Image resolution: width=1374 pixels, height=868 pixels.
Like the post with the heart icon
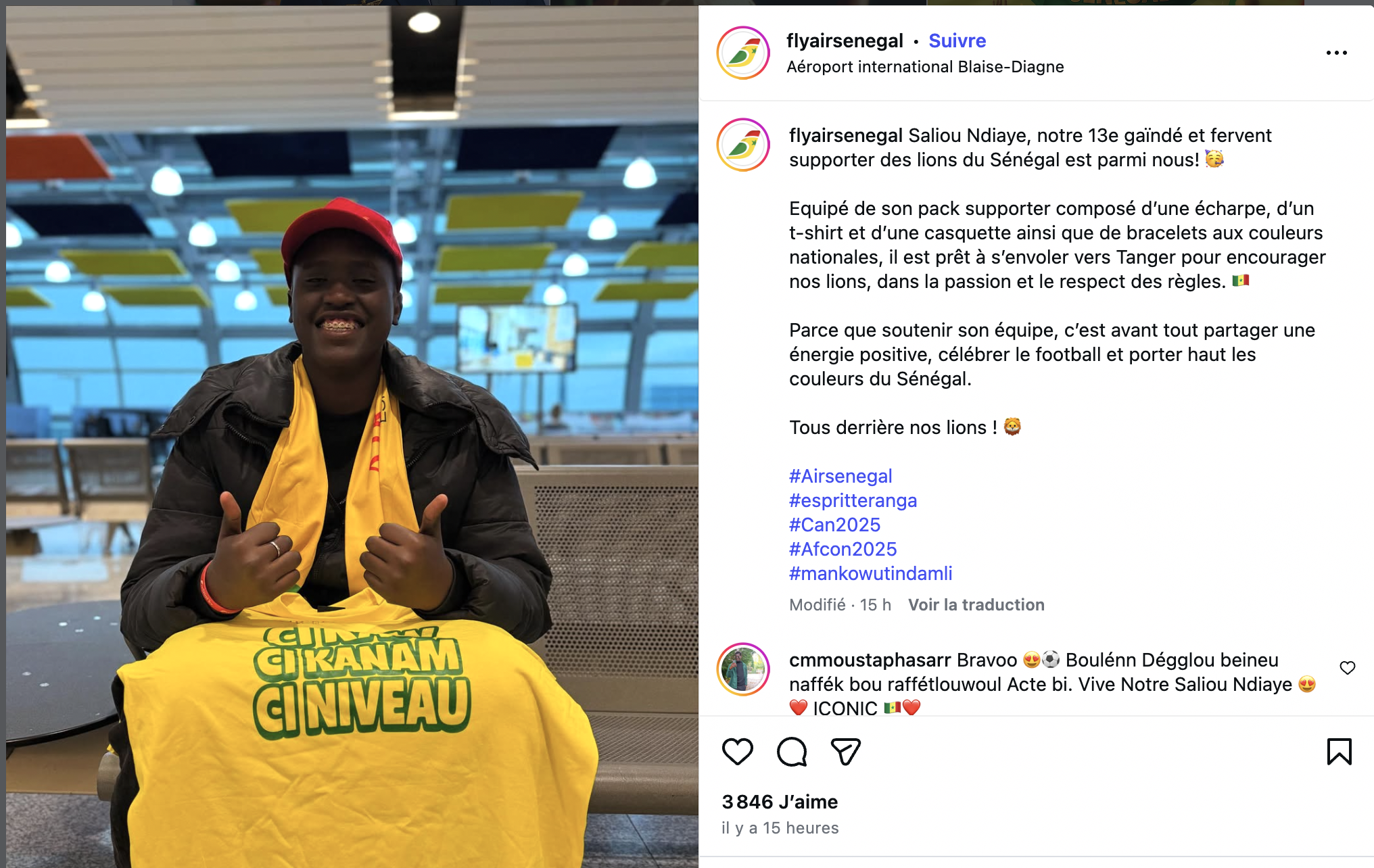pyautogui.click(x=737, y=752)
